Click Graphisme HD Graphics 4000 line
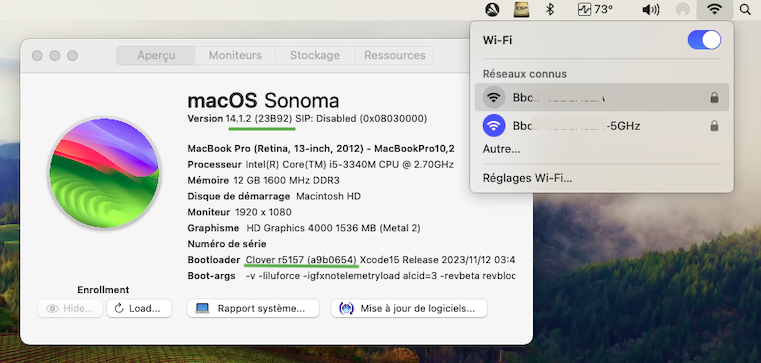Viewport: 761px width, 363px height. tap(304, 228)
